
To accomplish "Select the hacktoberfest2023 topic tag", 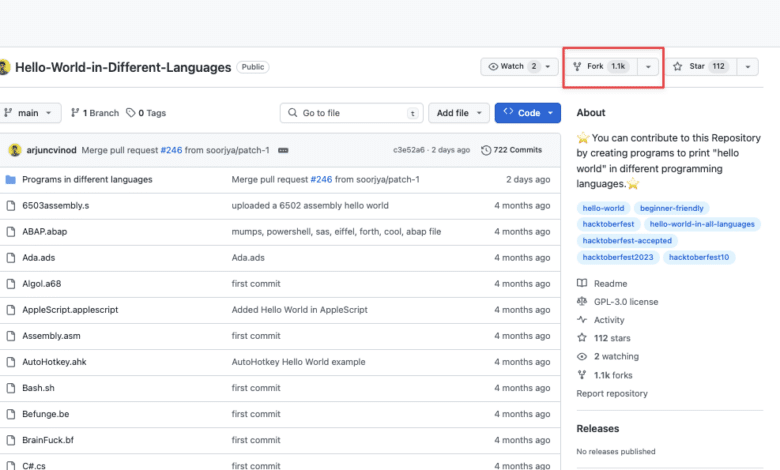I will click(x=618, y=257).
